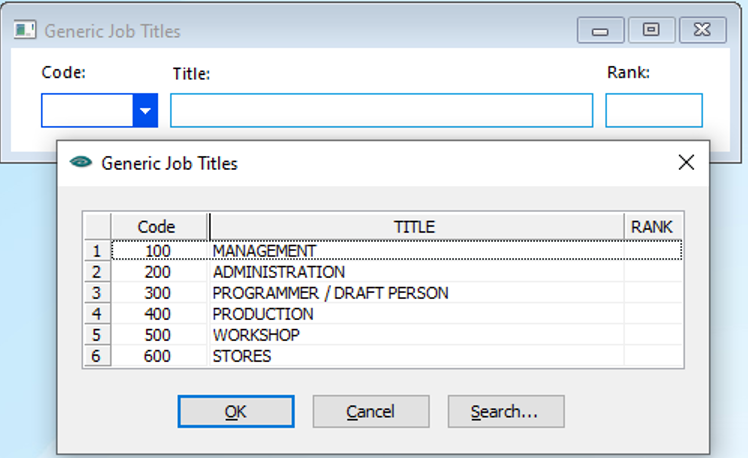Click the Cancel button
The image size is (751, 458).
point(371,412)
